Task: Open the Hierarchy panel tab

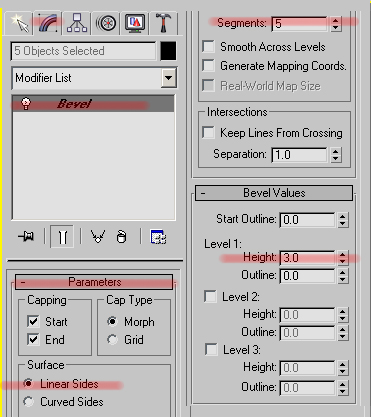Action: pyautogui.click(x=77, y=23)
